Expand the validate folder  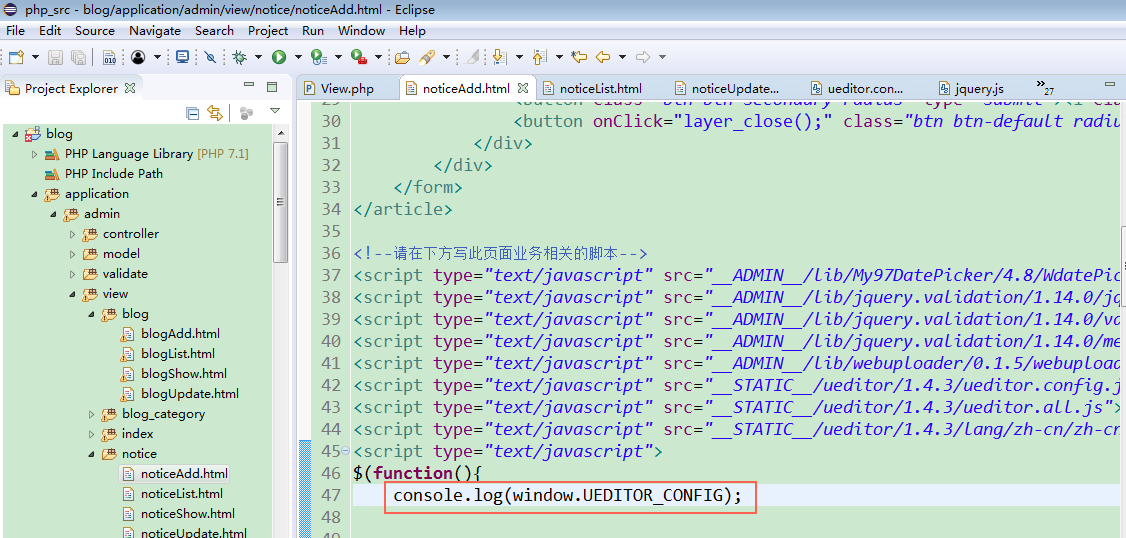tap(73, 274)
